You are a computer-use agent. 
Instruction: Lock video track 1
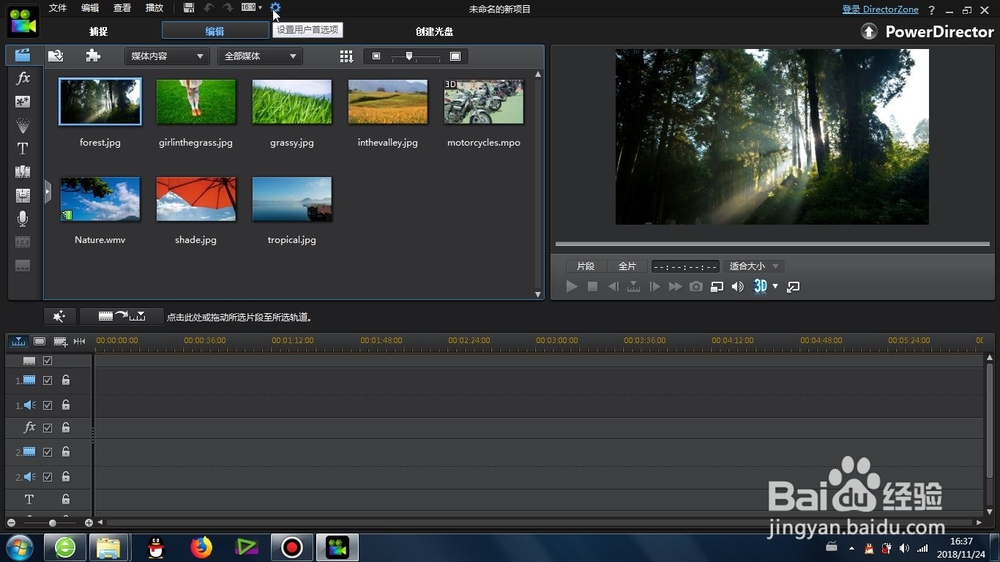pyautogui.click(x=66, y=380)
